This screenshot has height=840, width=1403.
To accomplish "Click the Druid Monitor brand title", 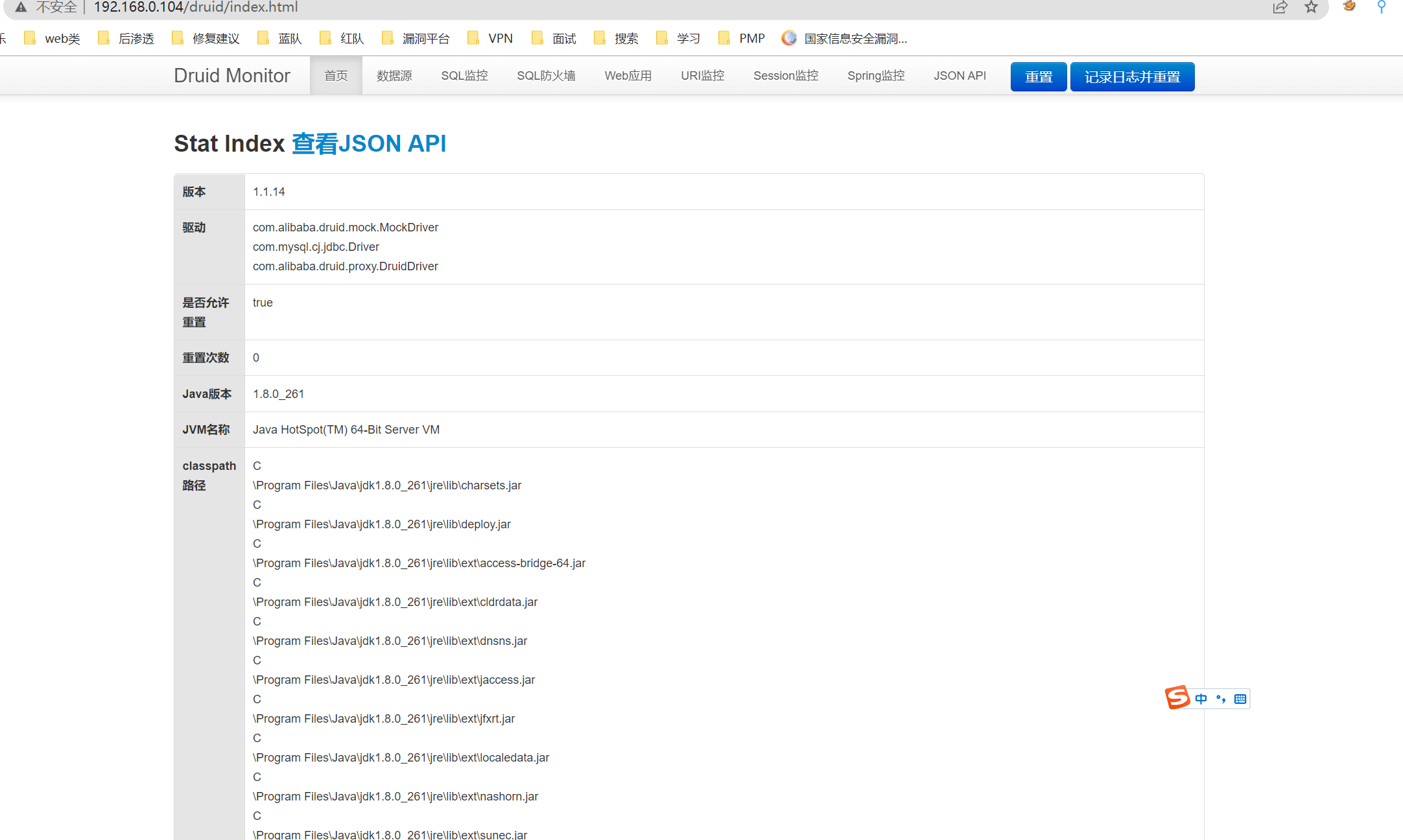I will click(x=232, y=76).
